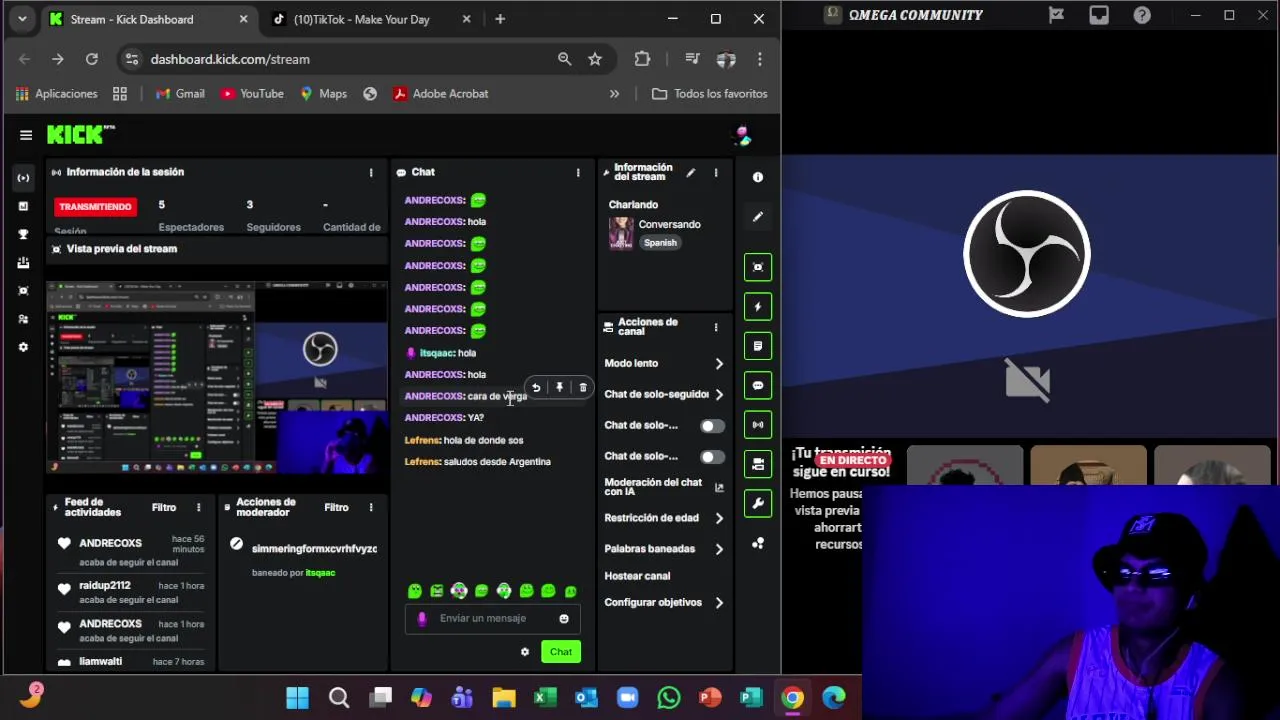
Task: Pick the first green emote in emote row
Action: [x=415, y=591]
